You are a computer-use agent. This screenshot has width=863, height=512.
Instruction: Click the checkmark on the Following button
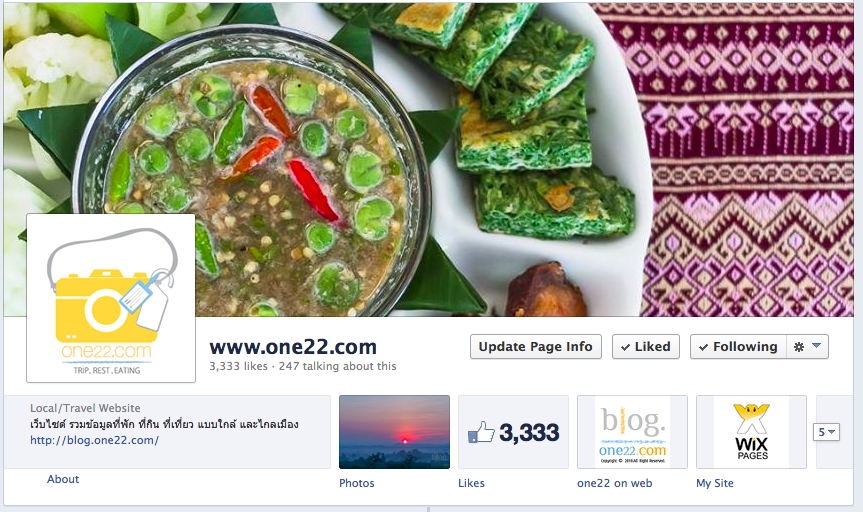(703, 347)
